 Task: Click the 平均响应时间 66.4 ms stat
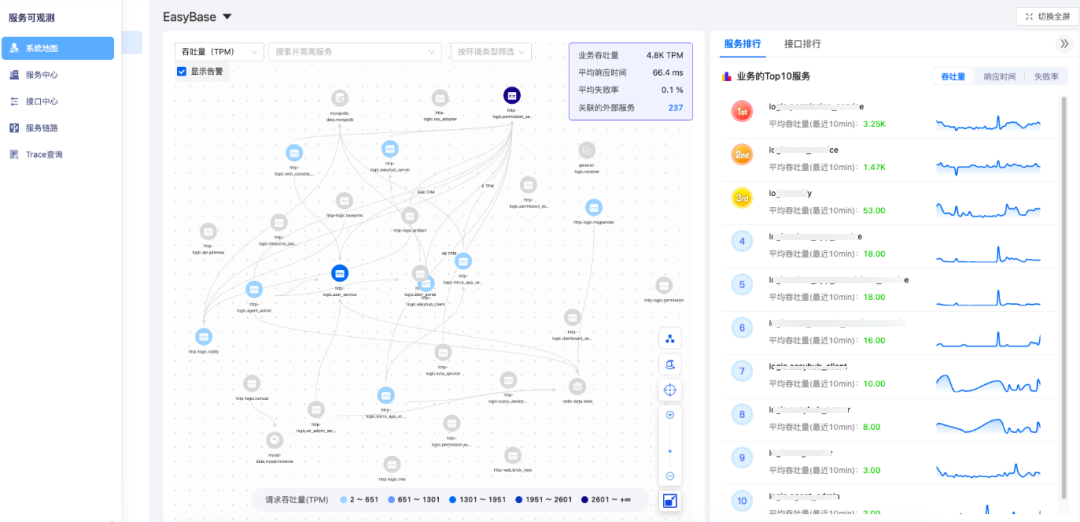[x=630, y=72]
